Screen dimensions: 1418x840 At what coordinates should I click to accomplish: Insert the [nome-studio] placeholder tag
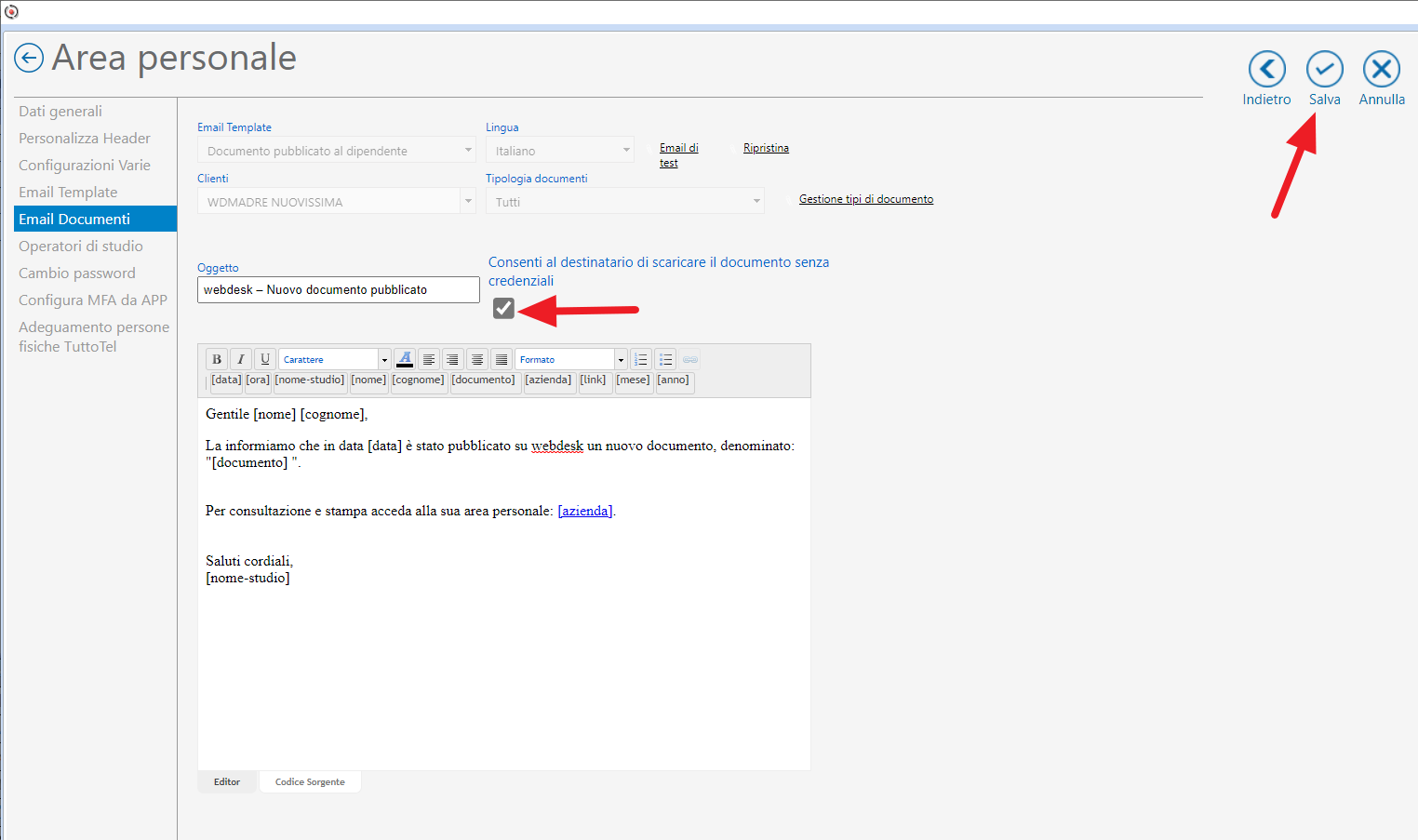pyautogui.click(x=310, y=380)
